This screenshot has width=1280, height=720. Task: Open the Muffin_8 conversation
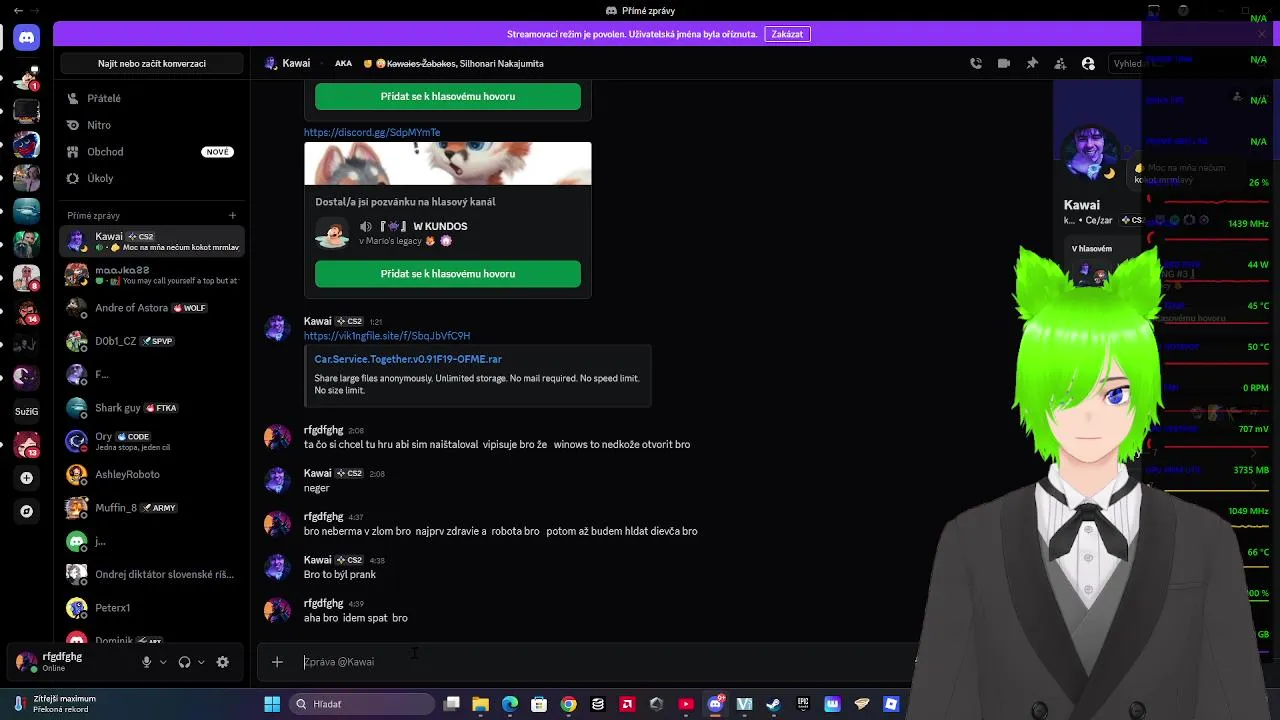tap(152, 508)
